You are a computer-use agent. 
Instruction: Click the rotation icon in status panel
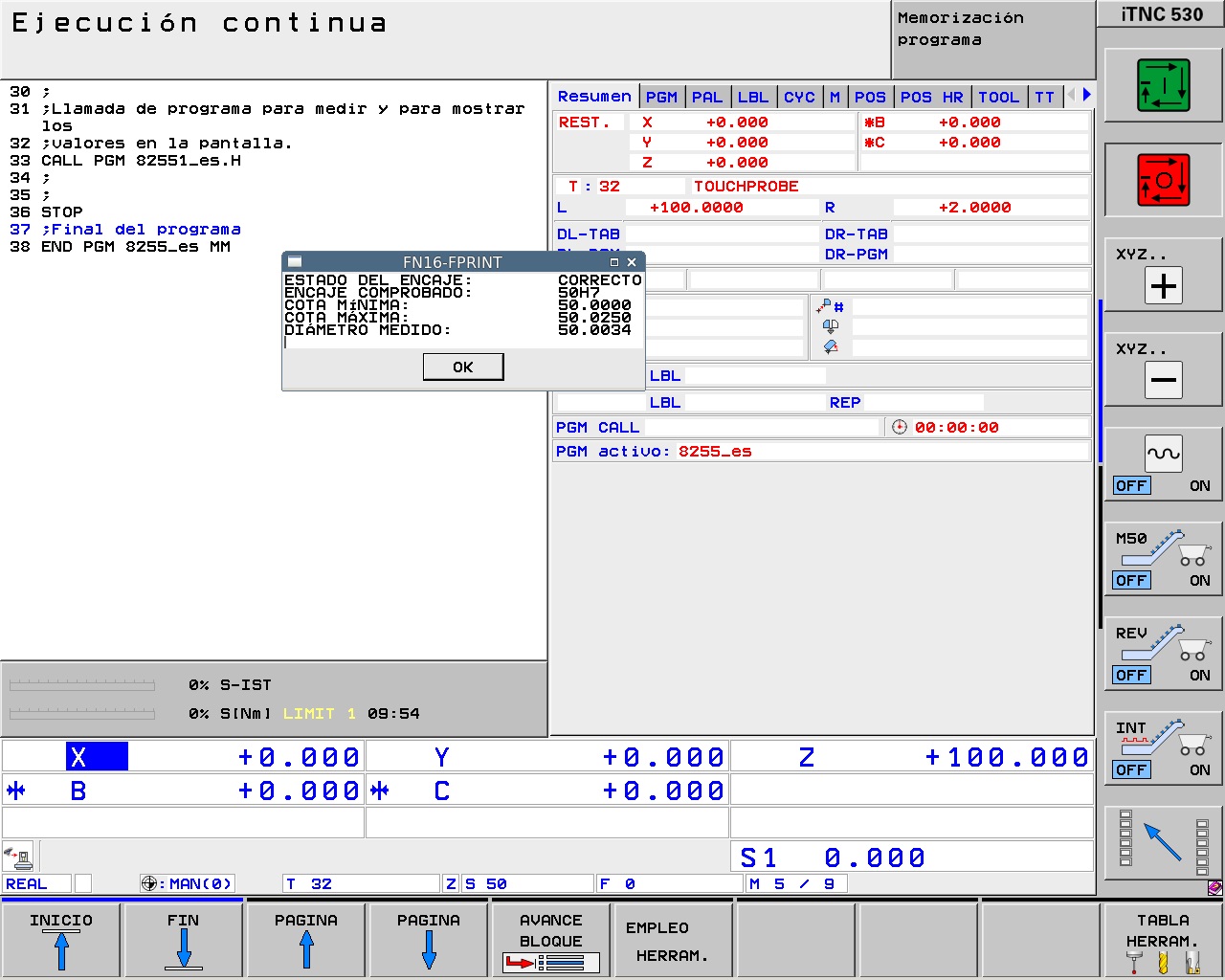tap(830, 346)
